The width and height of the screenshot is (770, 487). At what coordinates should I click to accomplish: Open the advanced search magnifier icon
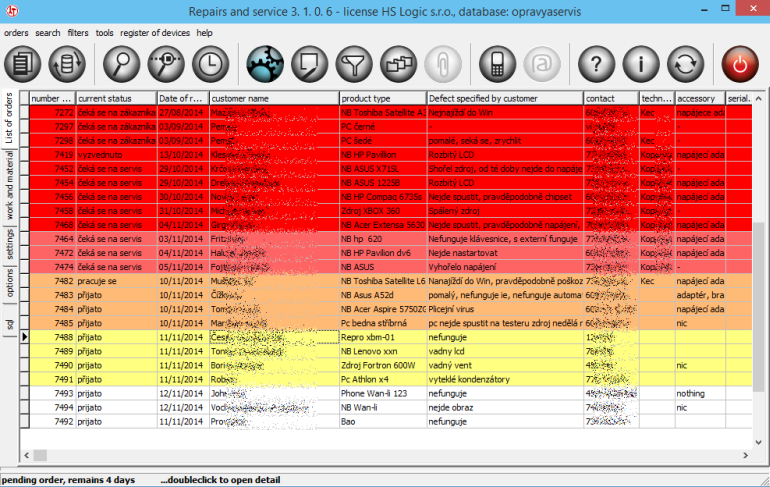click(166, 64)
